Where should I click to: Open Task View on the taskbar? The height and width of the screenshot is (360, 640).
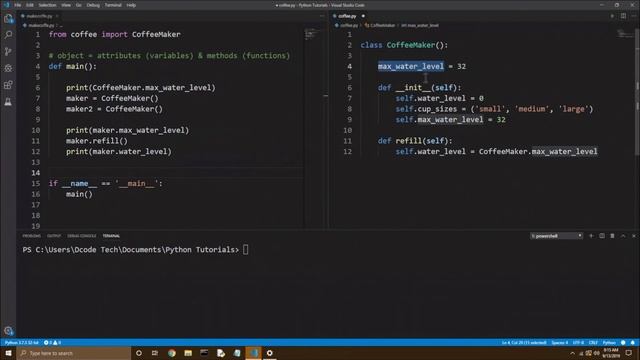click(x=155, y=353)
